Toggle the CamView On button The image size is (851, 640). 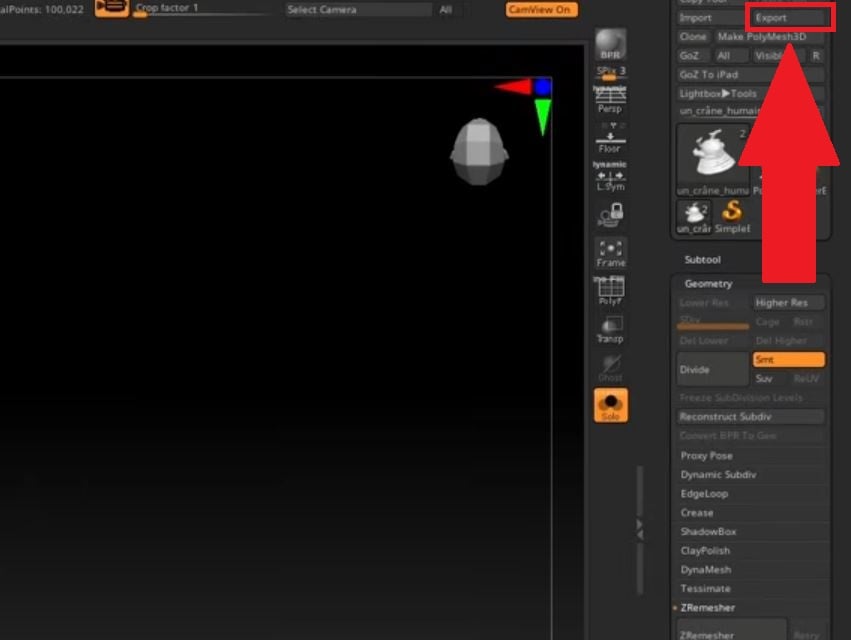pos(541,10)
